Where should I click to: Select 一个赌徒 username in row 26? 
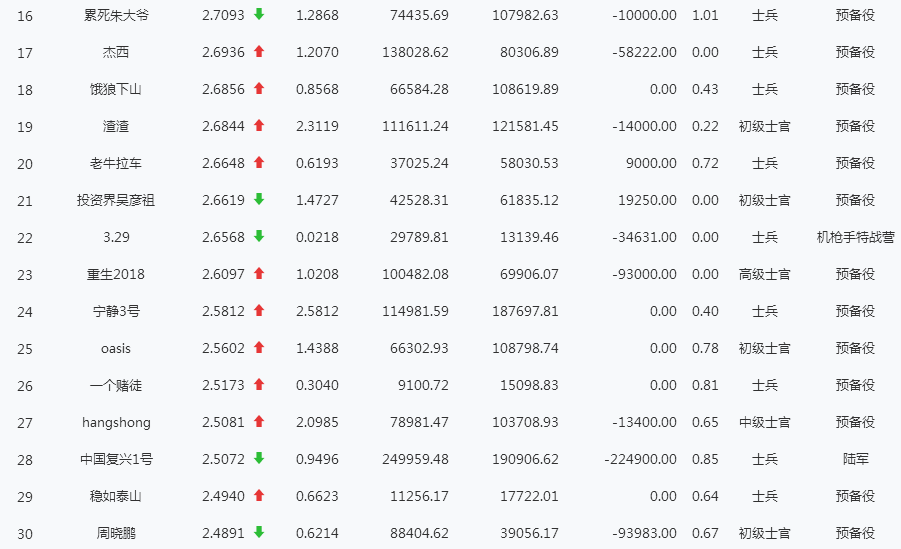click(x=116, y=385)
